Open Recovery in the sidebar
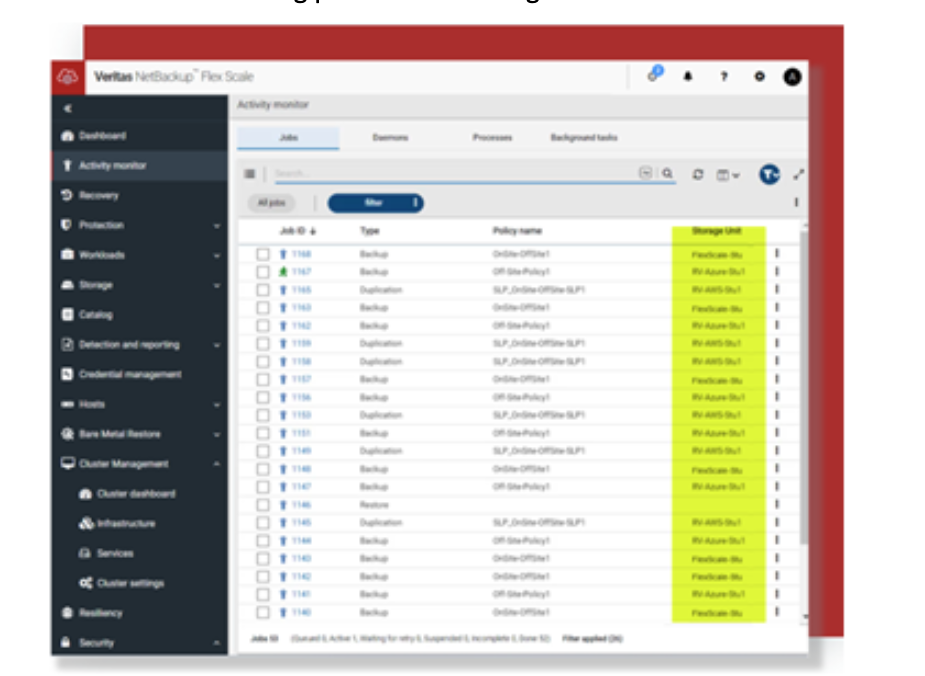925x676 pixels. coord(90,195)
